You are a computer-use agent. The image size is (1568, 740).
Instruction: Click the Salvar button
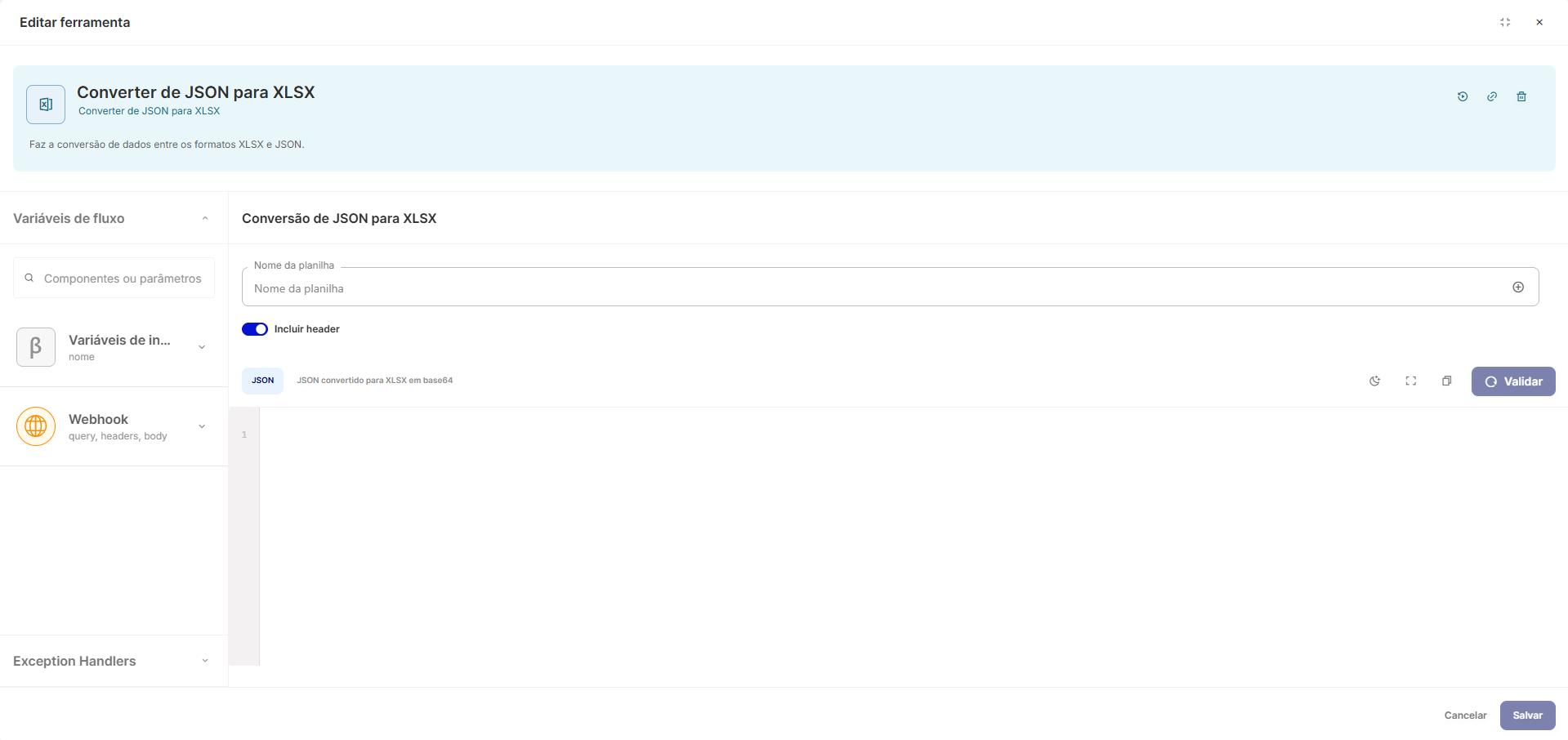tap(1527, 715)
